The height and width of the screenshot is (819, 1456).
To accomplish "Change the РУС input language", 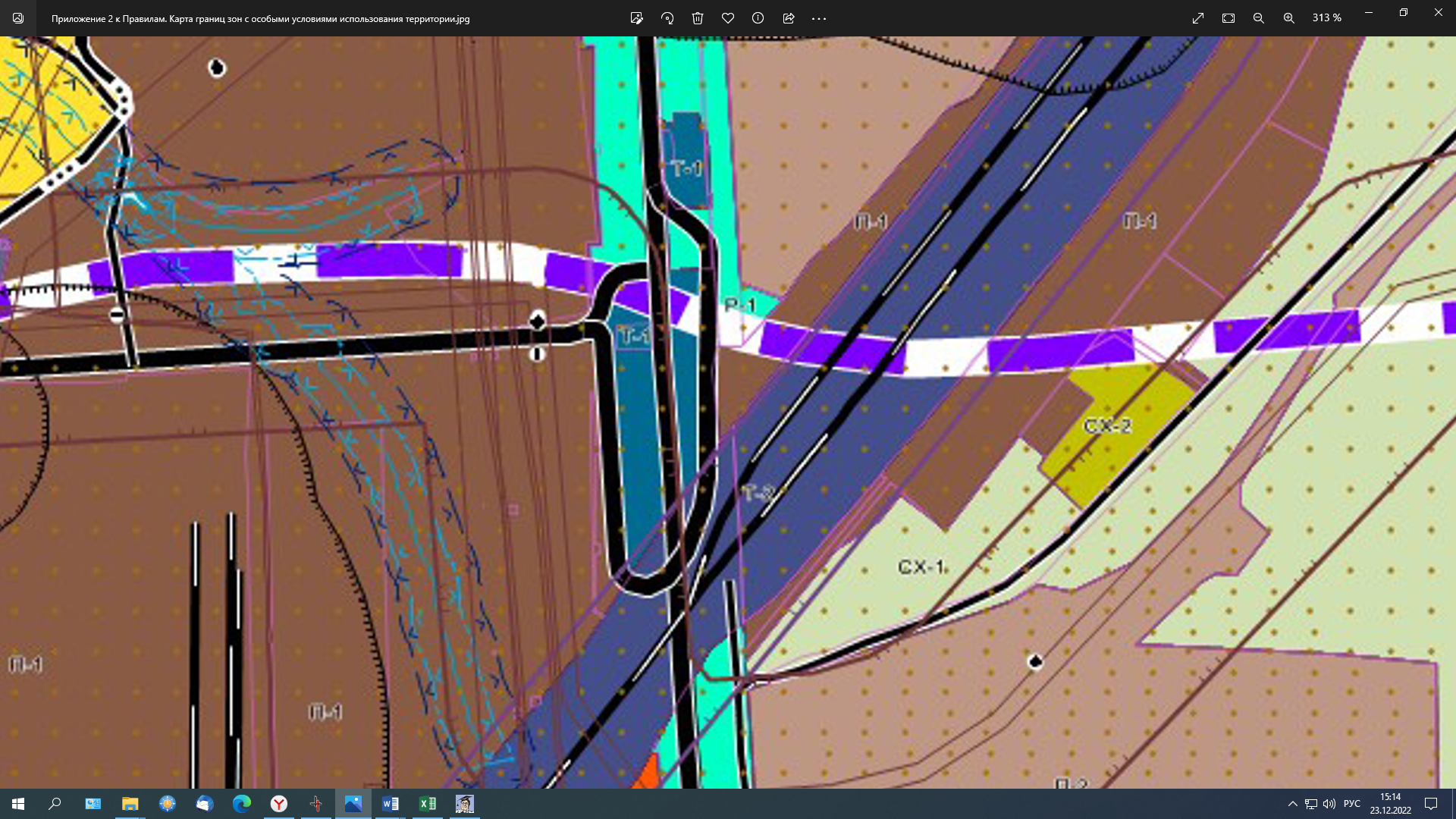I will tap(1352, 804).
